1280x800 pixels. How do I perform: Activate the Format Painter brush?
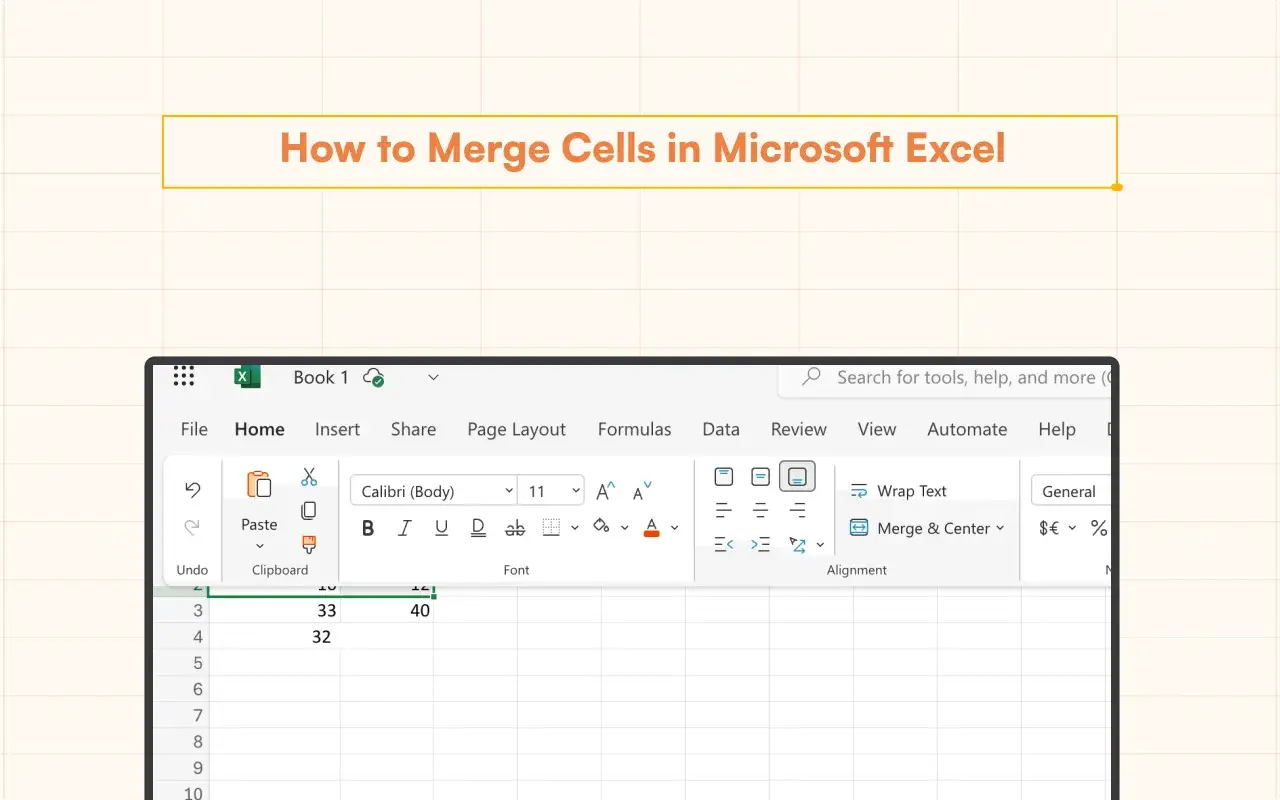tap(309, 545)
